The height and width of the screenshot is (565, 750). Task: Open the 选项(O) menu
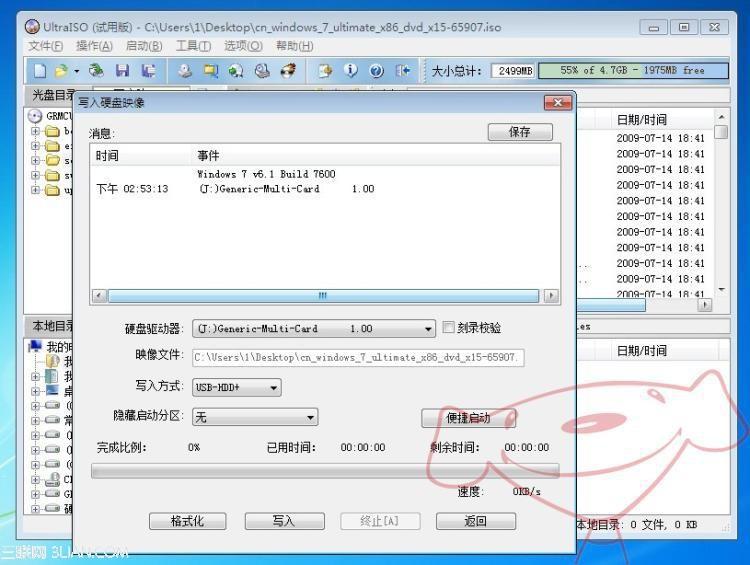243,46
